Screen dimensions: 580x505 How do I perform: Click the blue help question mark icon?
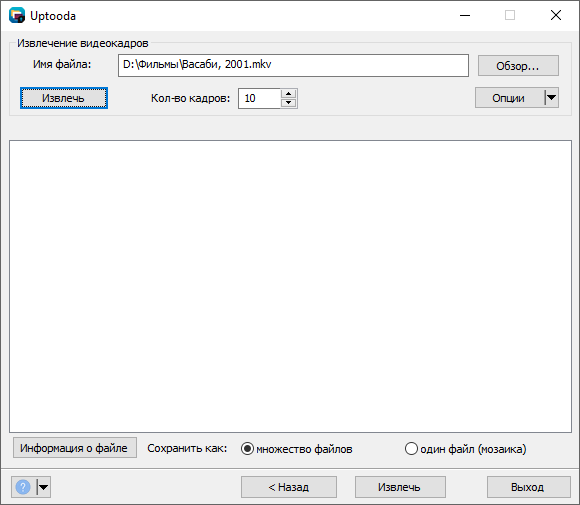pos(23,487)
